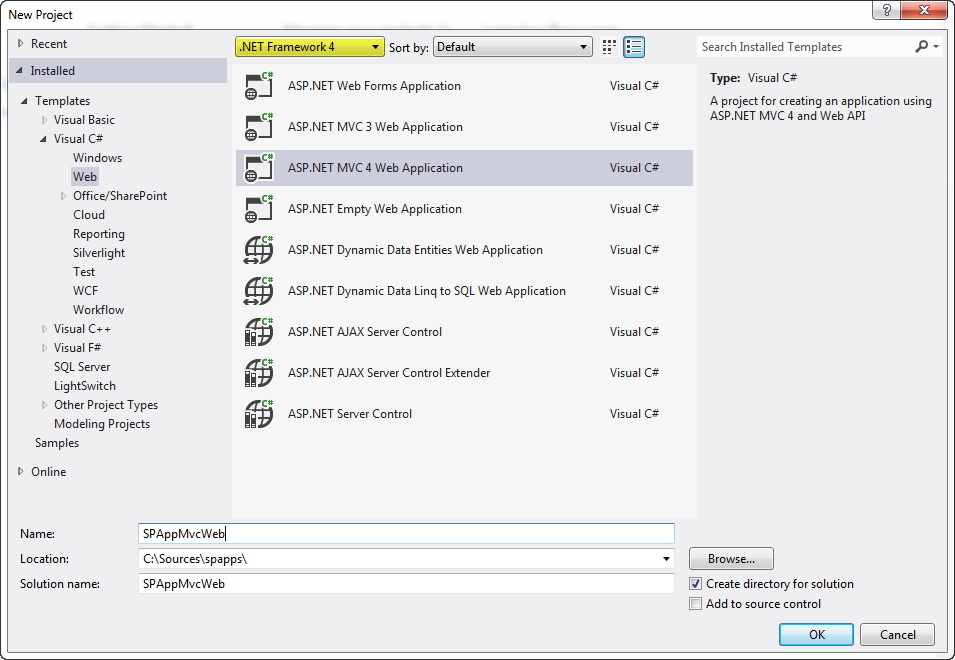Switch to medium icons list view
This screenshot has width=955, height=660.
(x=634, y=47)
